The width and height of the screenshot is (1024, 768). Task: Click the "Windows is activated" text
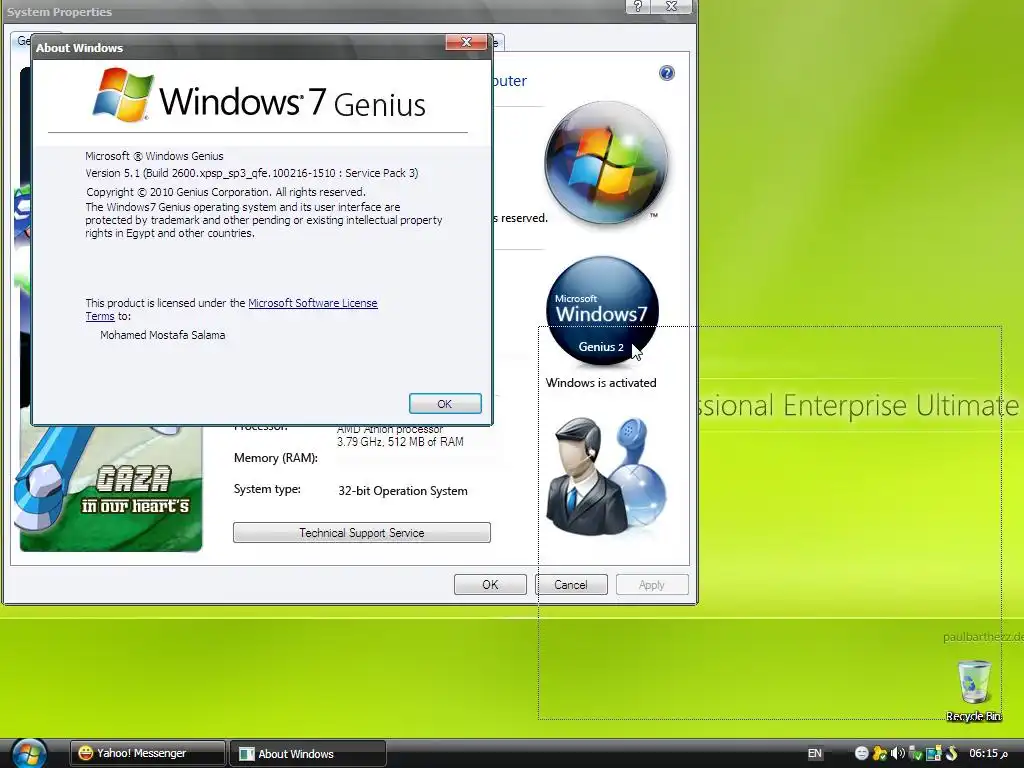(601, 383)
